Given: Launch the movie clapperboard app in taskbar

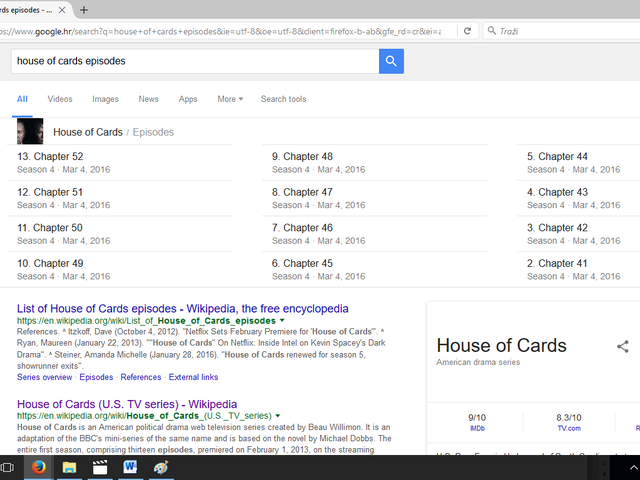Looking at the screenshot, I should (x=100, y=467).
